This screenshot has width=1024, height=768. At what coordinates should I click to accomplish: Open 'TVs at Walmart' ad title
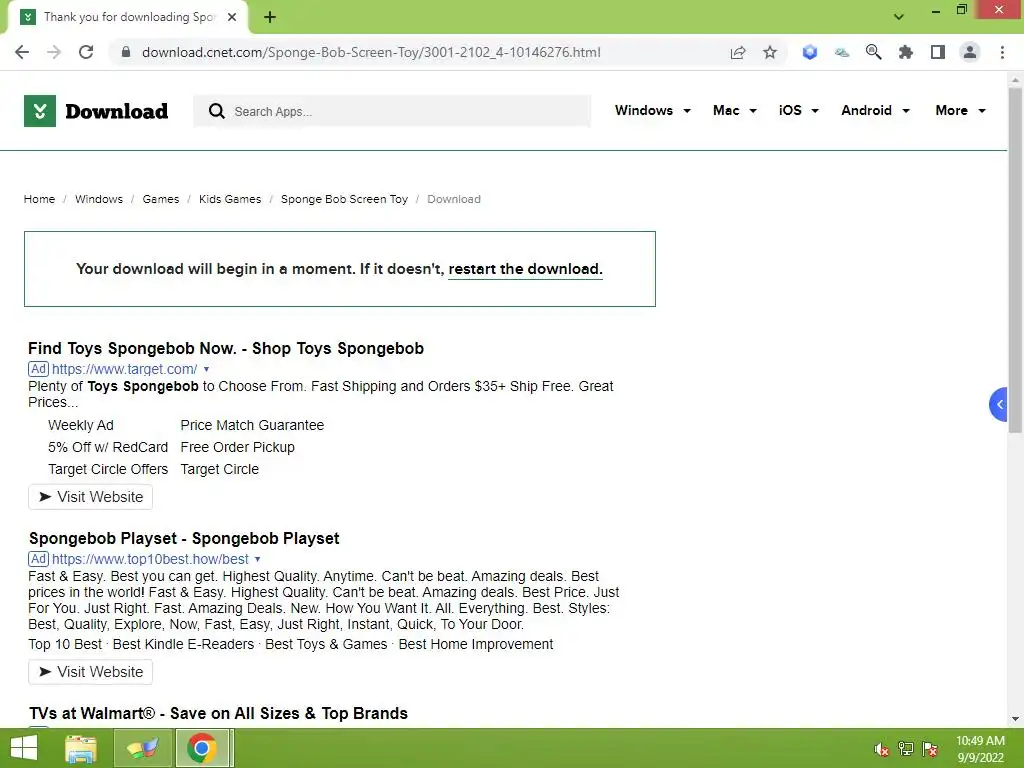tap(218, 713)
